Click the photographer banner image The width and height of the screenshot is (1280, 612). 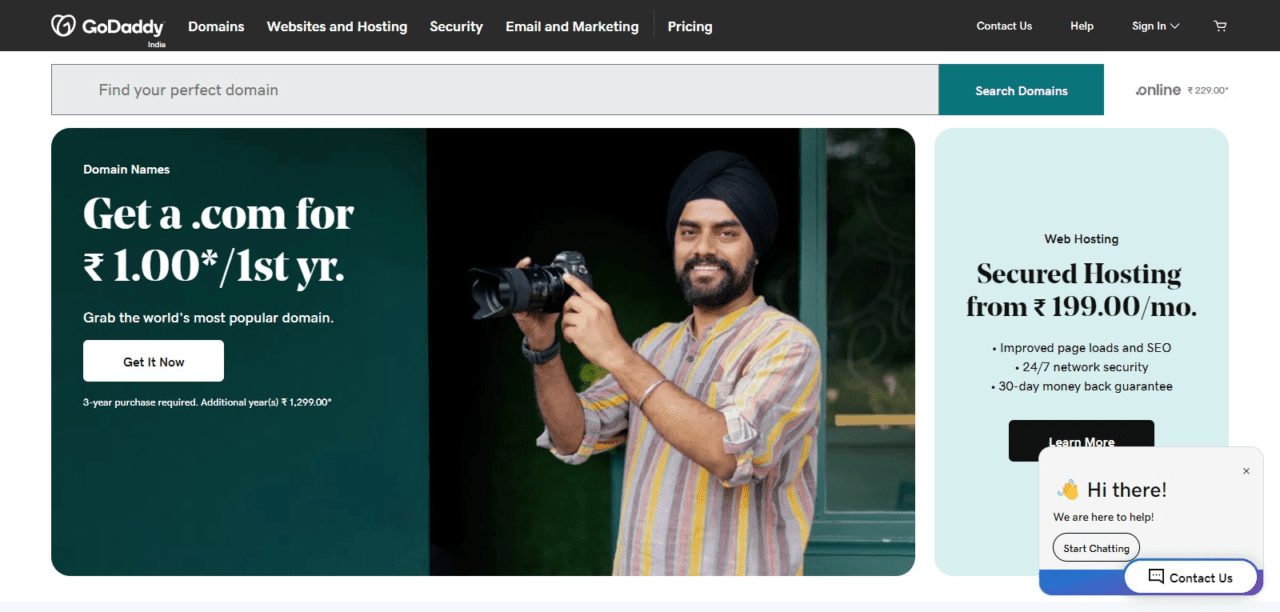tap(670, 352)
